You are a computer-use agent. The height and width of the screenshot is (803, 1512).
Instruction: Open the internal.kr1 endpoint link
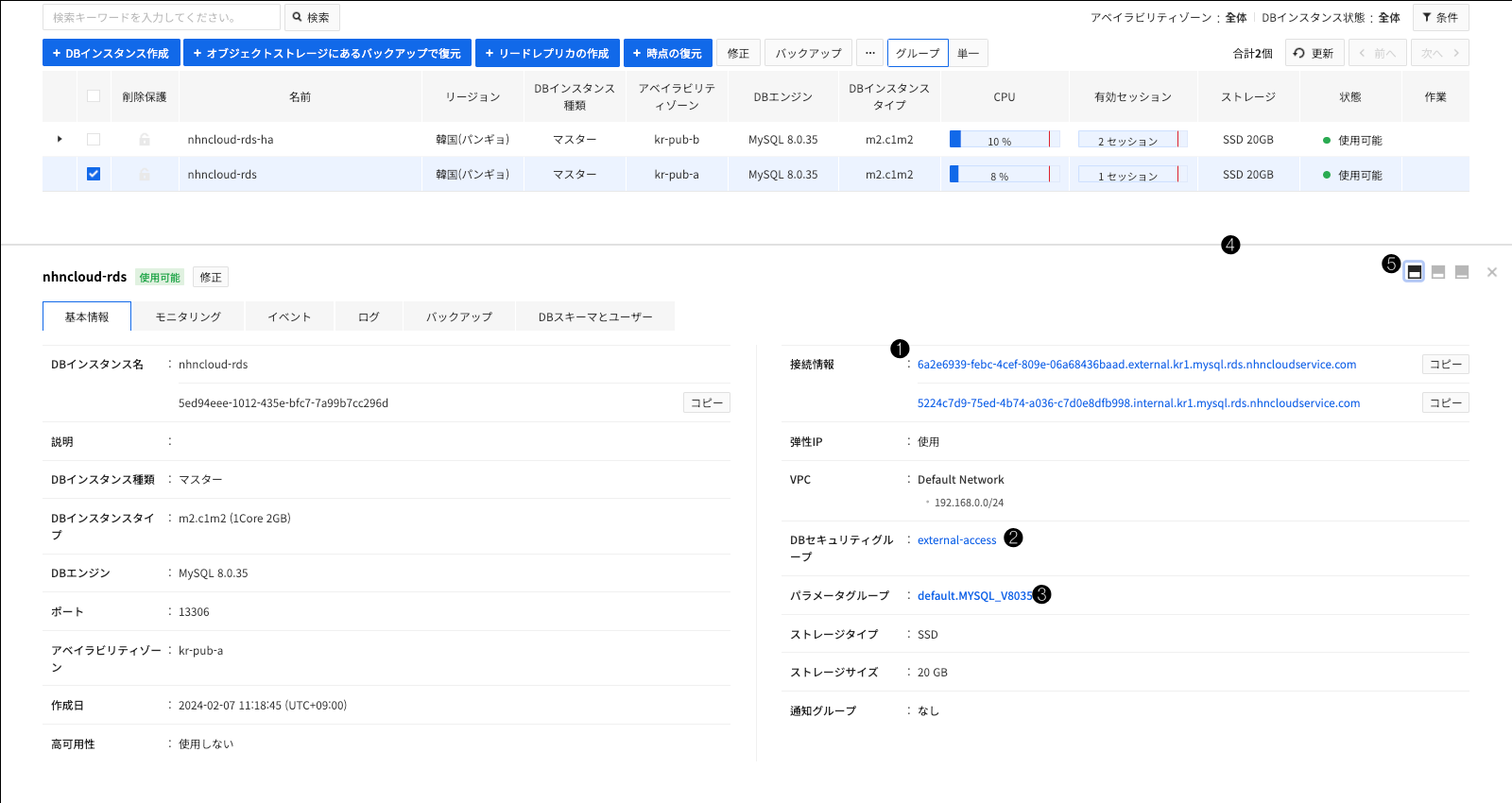1139,403
